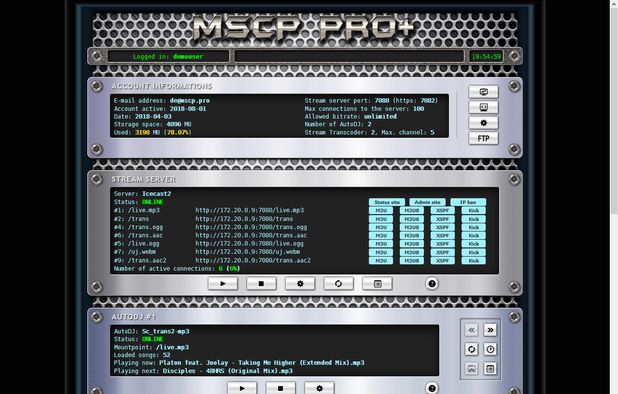Click the http://172.20.0.9:7080/uj.webm URL
618x394 pixels.
248,252
